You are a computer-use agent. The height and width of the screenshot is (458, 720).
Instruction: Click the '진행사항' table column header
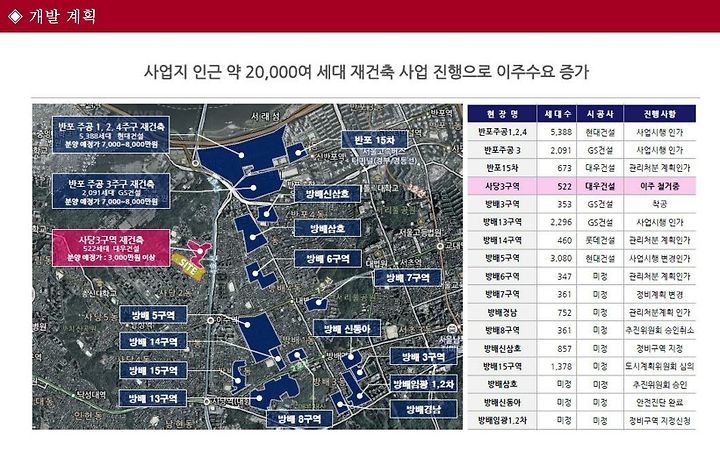click(x=659, y=113)
